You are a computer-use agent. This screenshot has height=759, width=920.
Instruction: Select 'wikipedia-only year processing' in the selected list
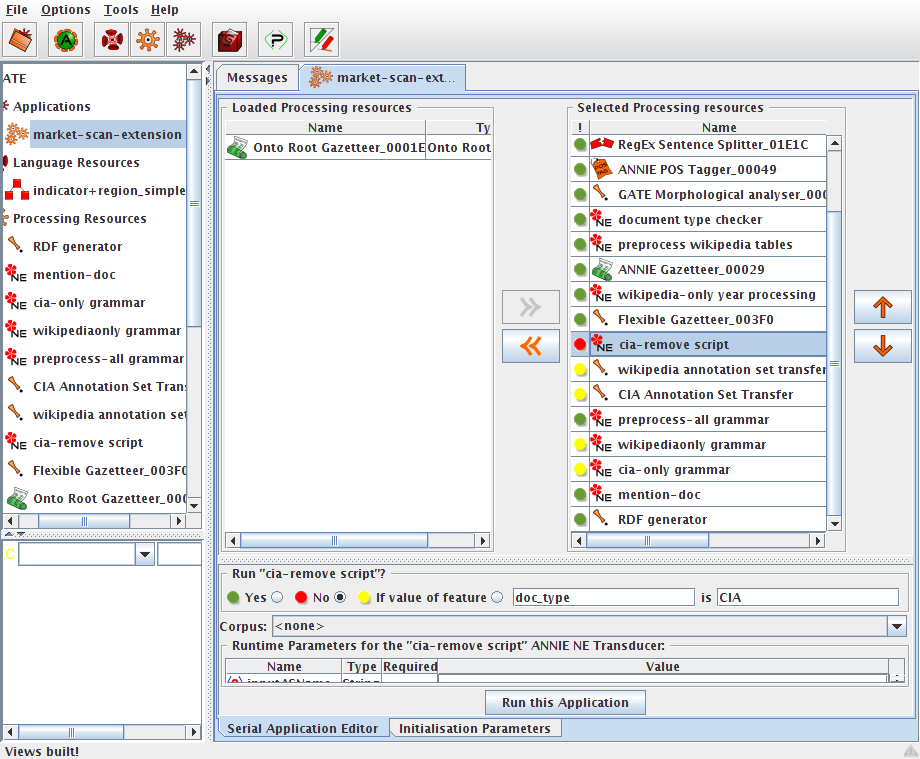tap(708, 294)
